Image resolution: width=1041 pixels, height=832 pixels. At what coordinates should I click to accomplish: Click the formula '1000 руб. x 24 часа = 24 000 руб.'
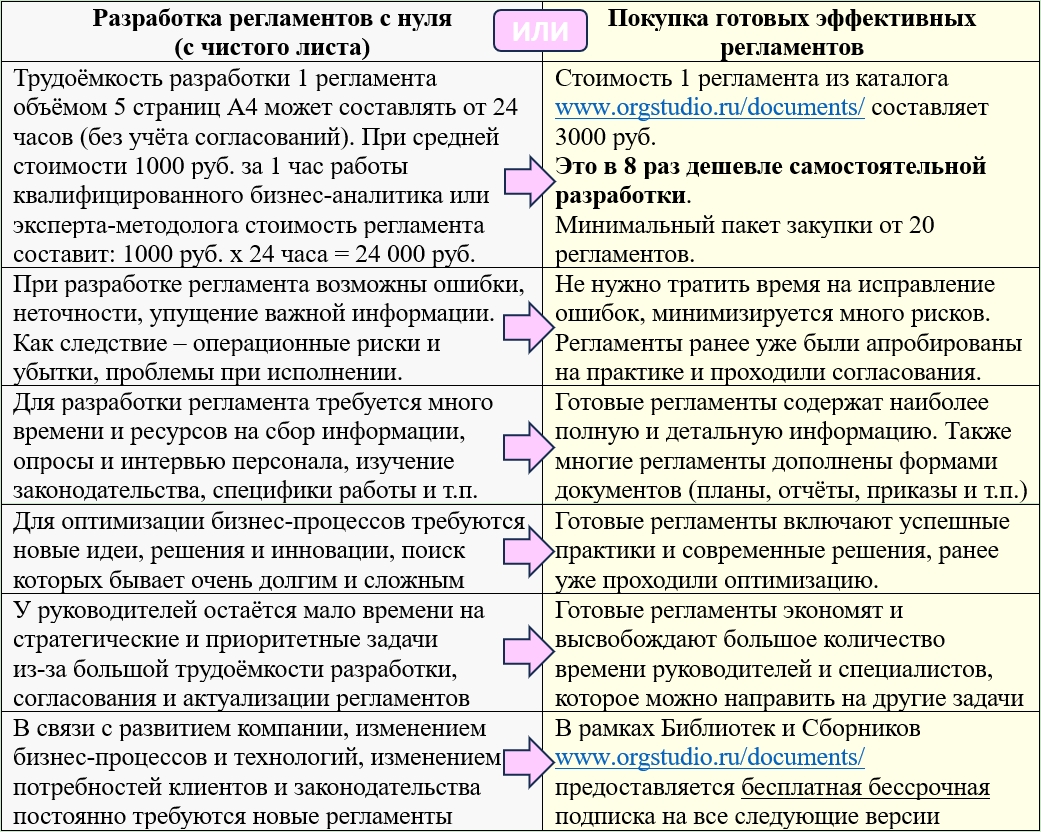(299, 254)
